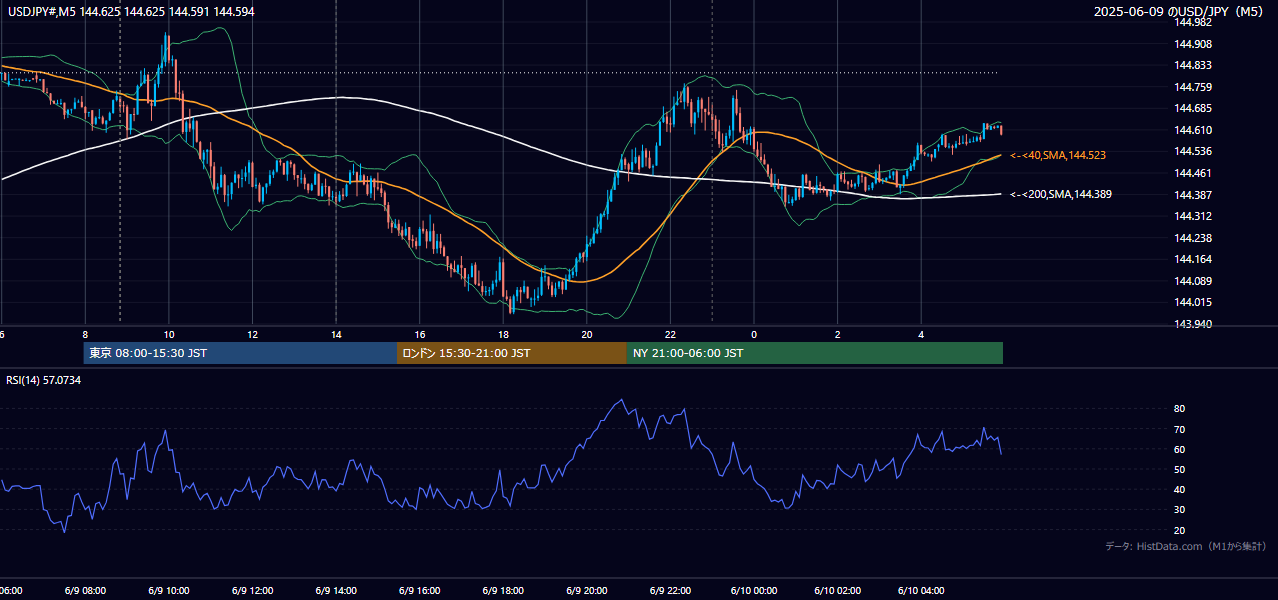Click price axis value 143.940
The height and width of the screenshot is (600, 1278).
point(1193,324)
